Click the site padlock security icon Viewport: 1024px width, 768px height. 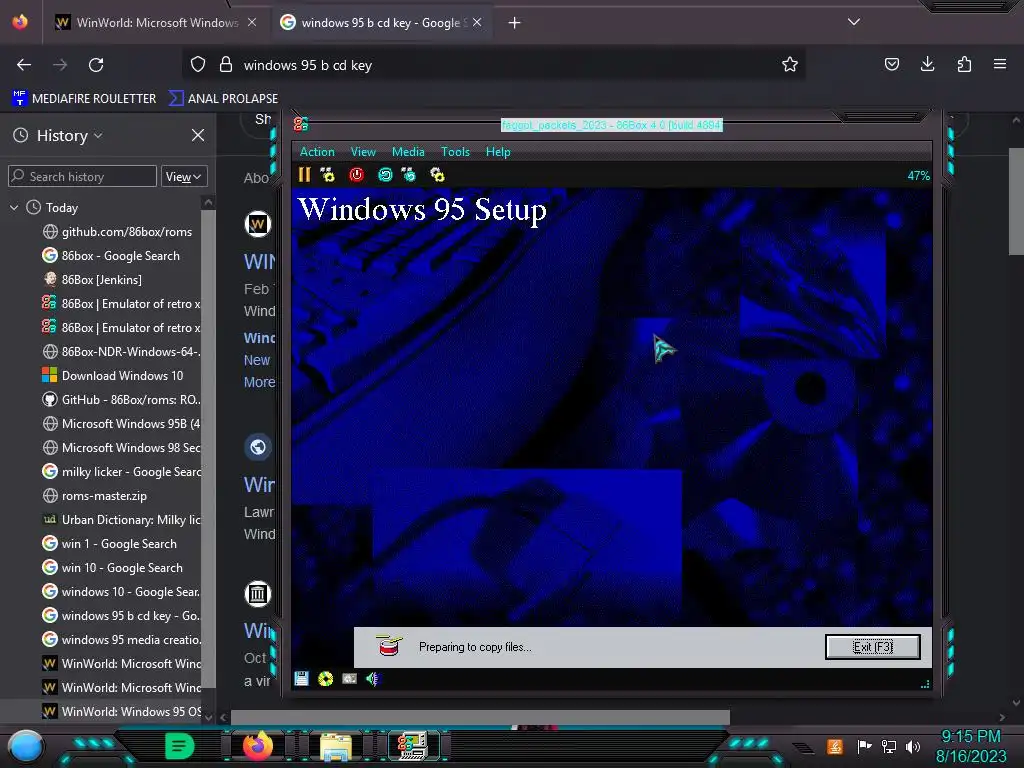click(226, 65)
